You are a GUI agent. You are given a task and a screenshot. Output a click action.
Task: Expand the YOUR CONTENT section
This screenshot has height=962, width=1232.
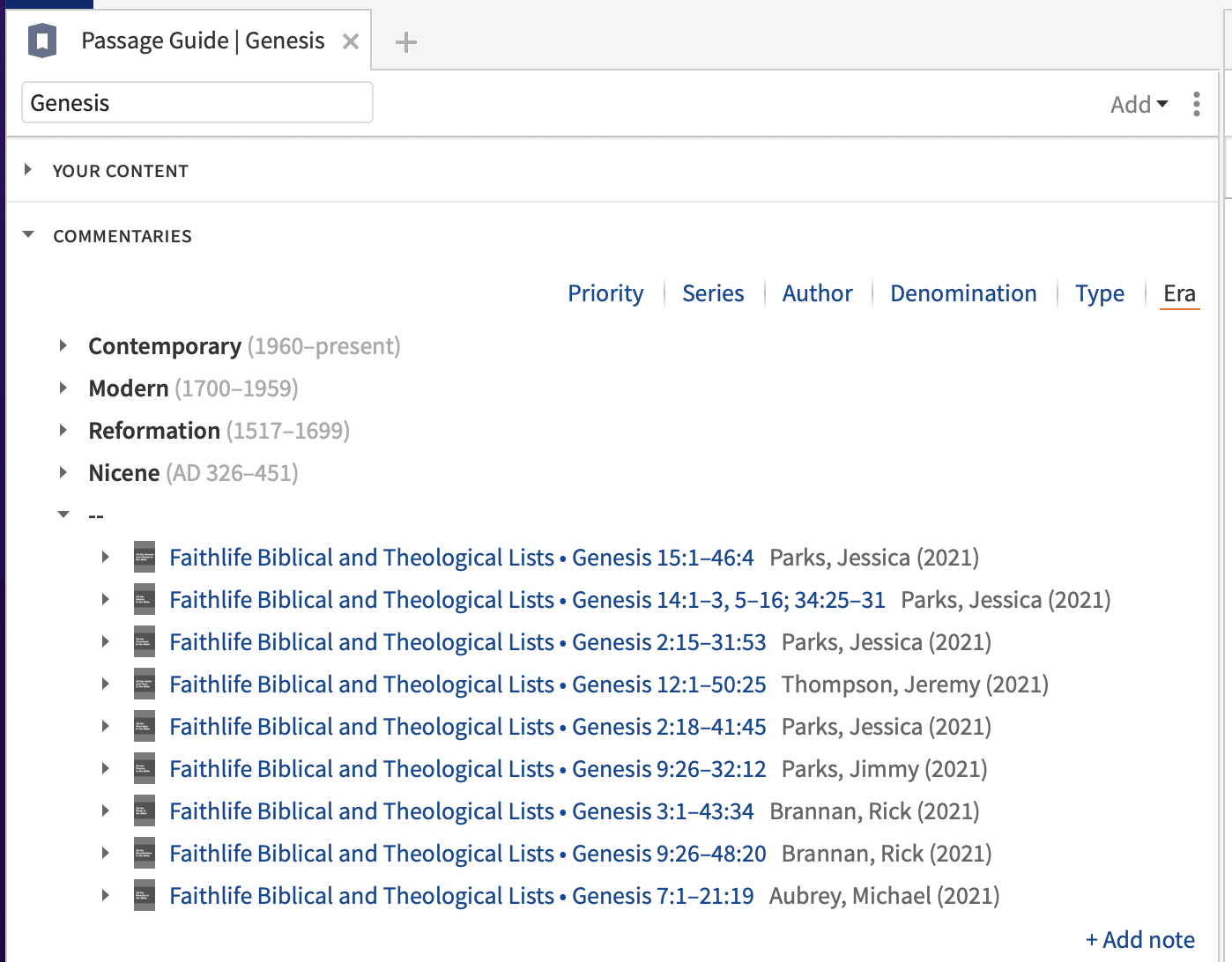[28, 169]
